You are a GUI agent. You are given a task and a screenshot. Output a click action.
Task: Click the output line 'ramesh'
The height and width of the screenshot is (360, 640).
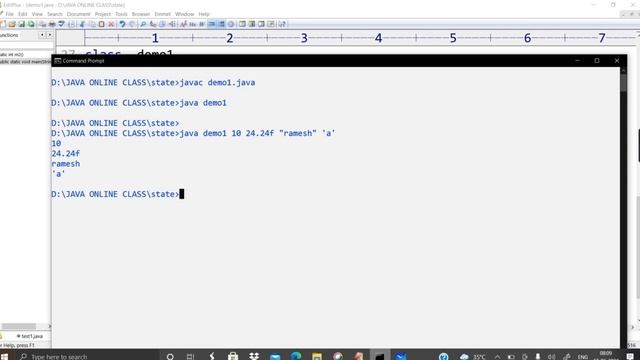pos(66,164)
